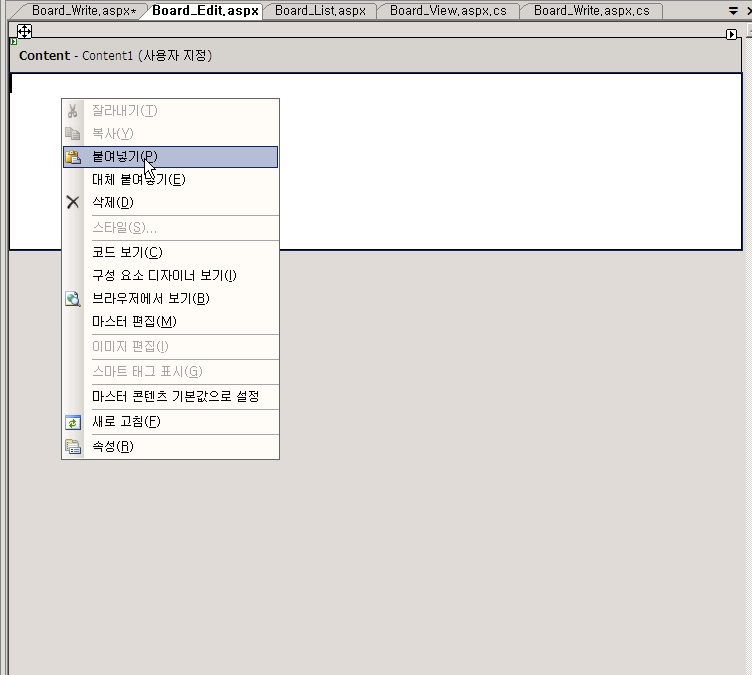Click the properties icon beside 속성

pos(73,447)
